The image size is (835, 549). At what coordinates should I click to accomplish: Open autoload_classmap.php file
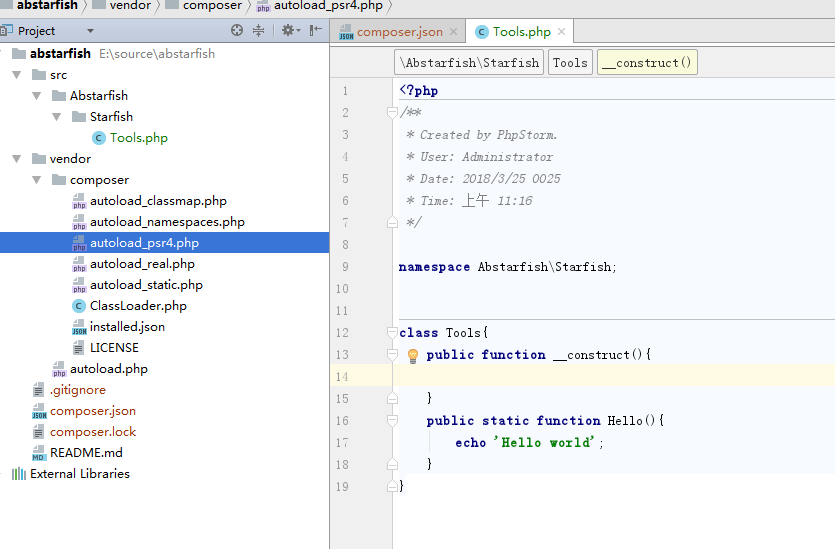[x=158, y=201]
